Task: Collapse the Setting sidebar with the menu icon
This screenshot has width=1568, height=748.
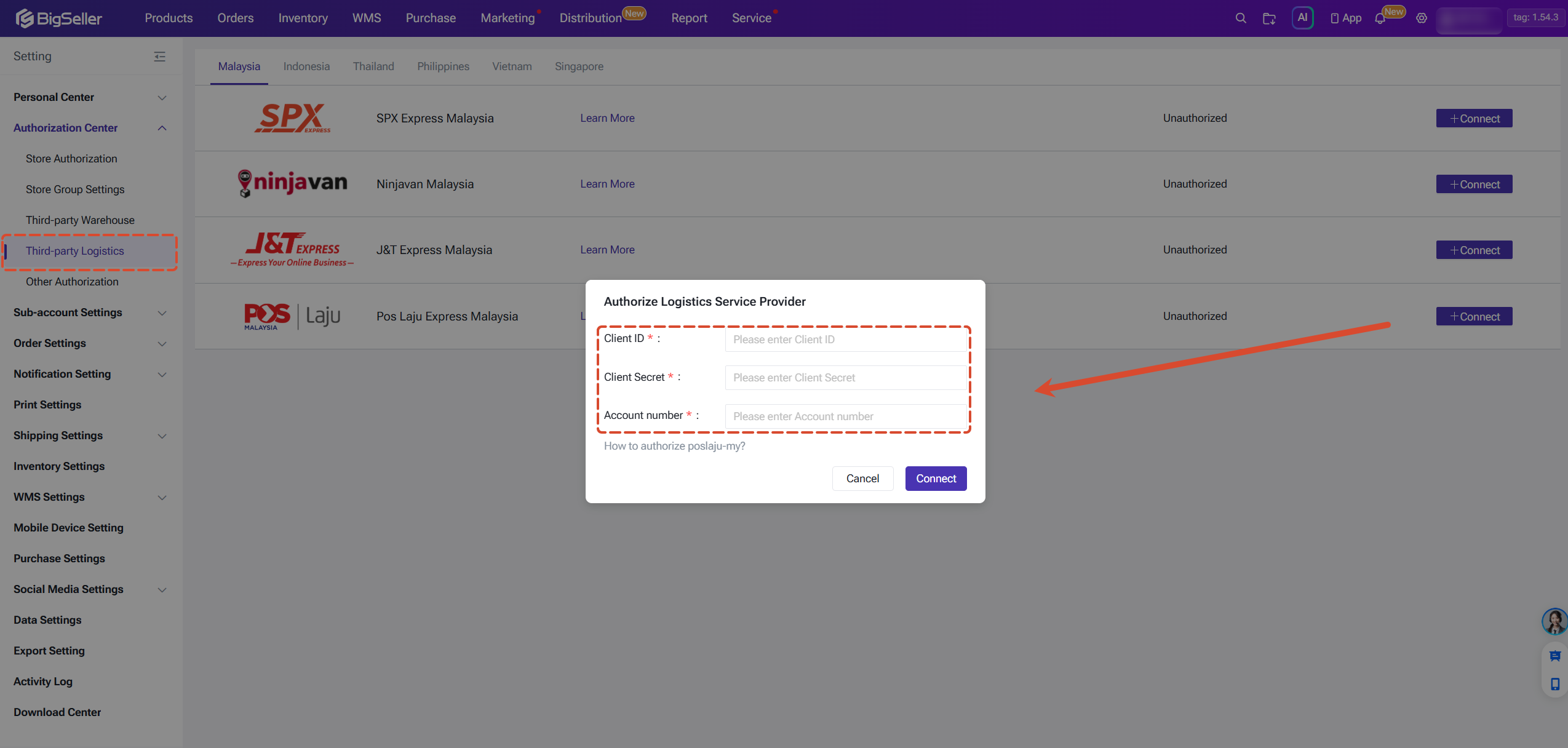Action: 159,57
